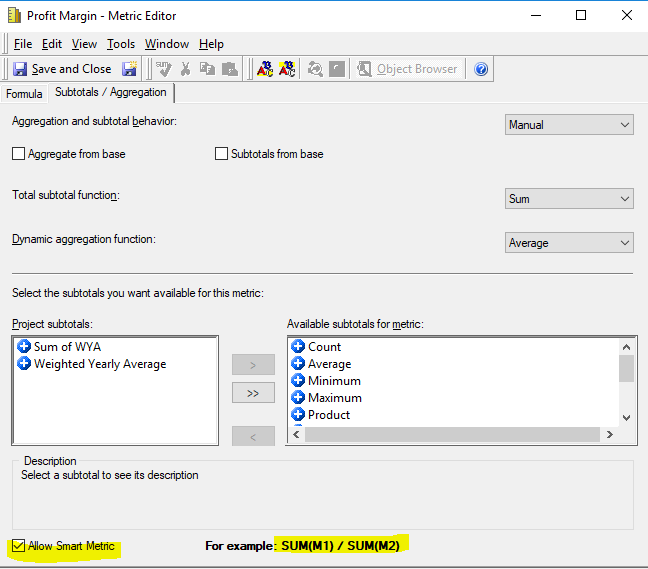Open the View menu
This screenshot has height=569, width=648.
(x=84, y=44)
